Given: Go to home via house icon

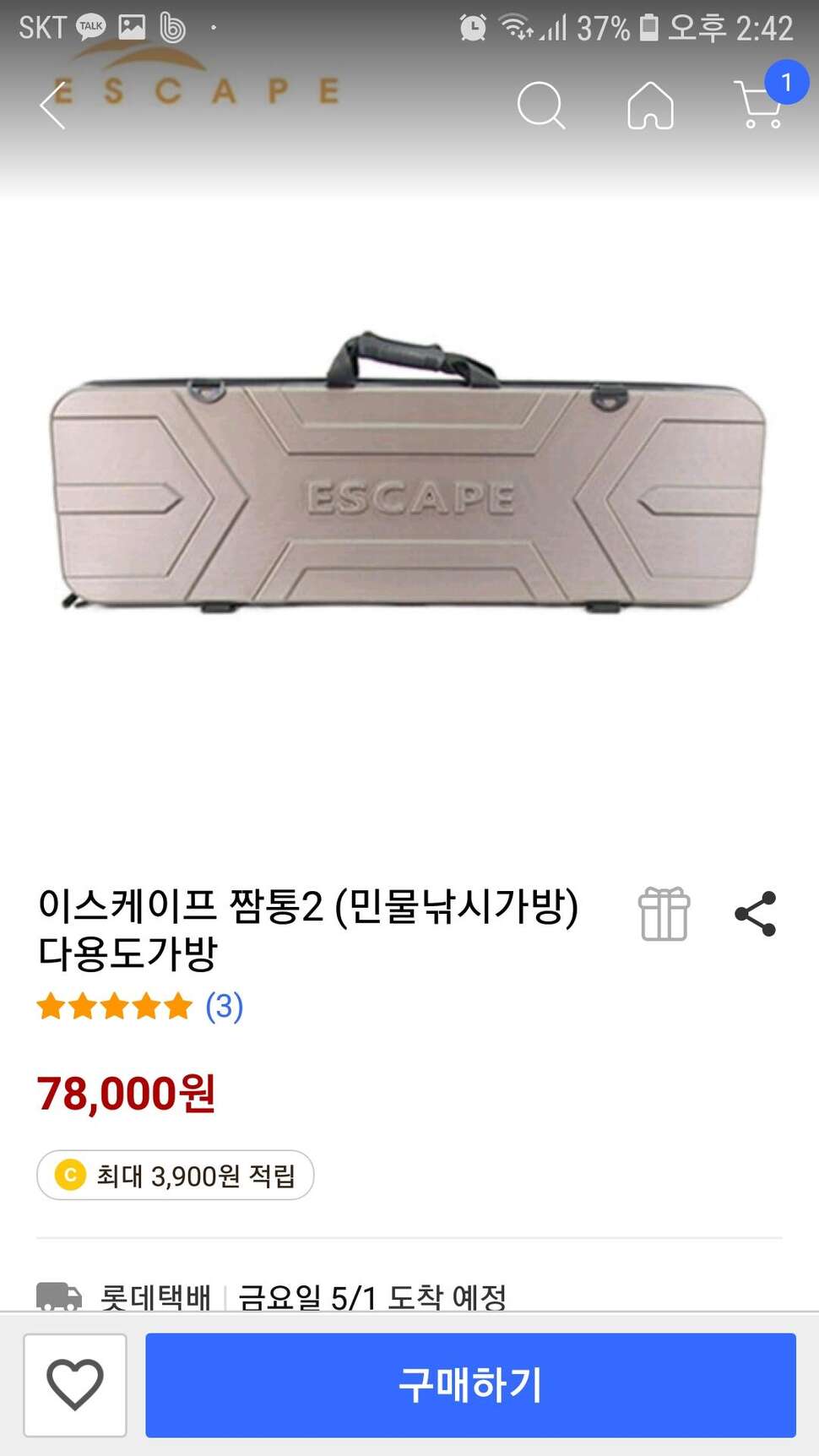Looking at the screenshot, I should click(650, 106).
